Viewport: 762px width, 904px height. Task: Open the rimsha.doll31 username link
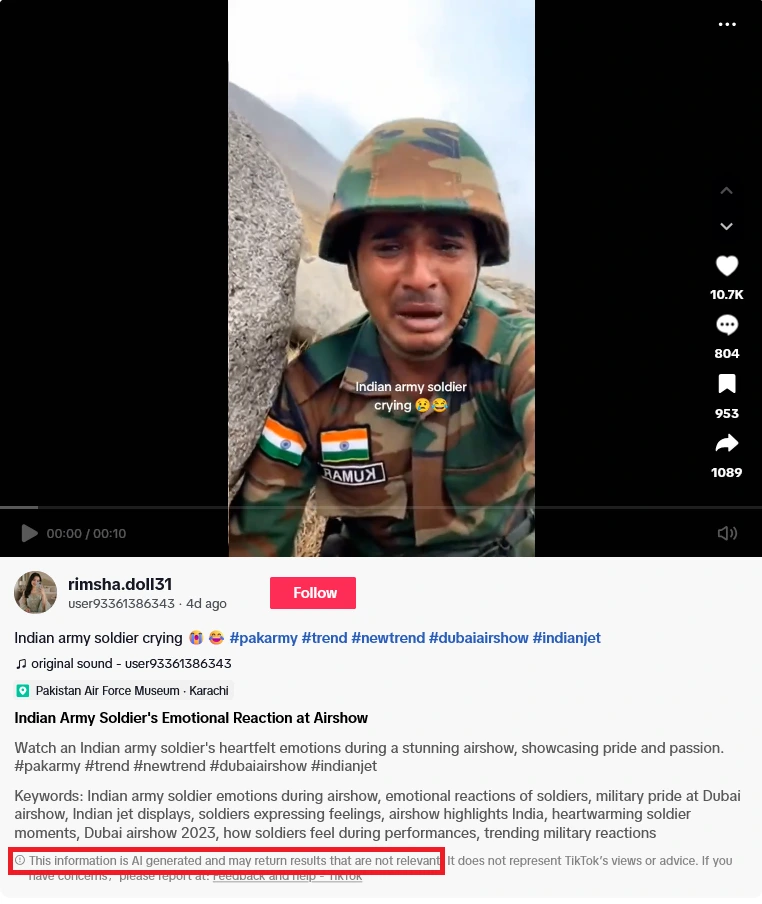[120, 584]
